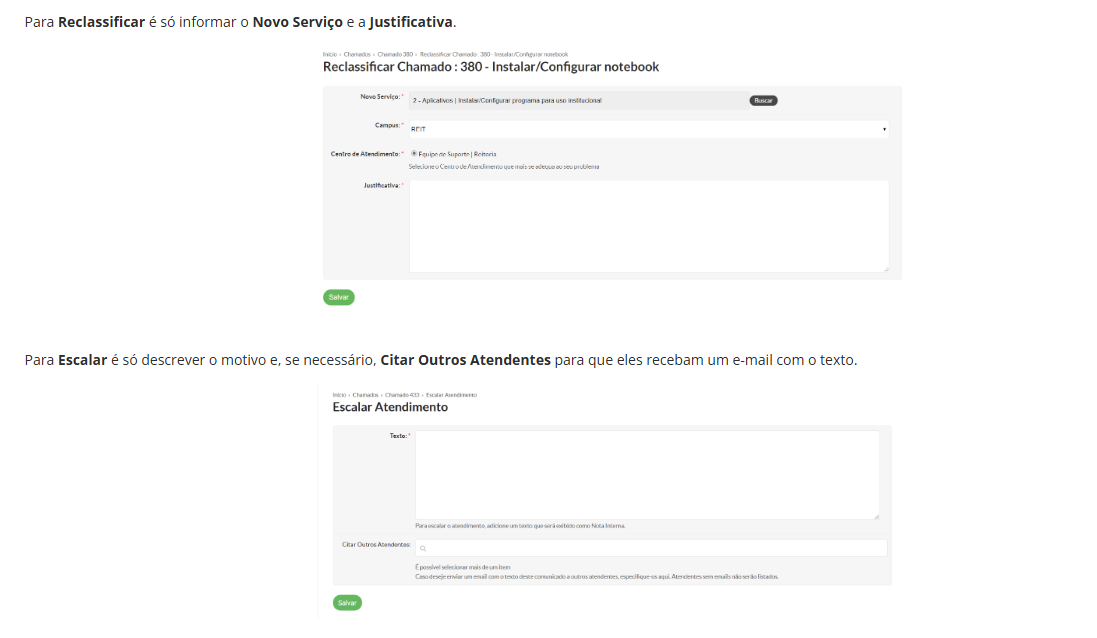Image resolution: width=1097 pixels, height=638 pixels.
Task: Click the Buscar button beside Novo Serviço
Action: [763, 101]
